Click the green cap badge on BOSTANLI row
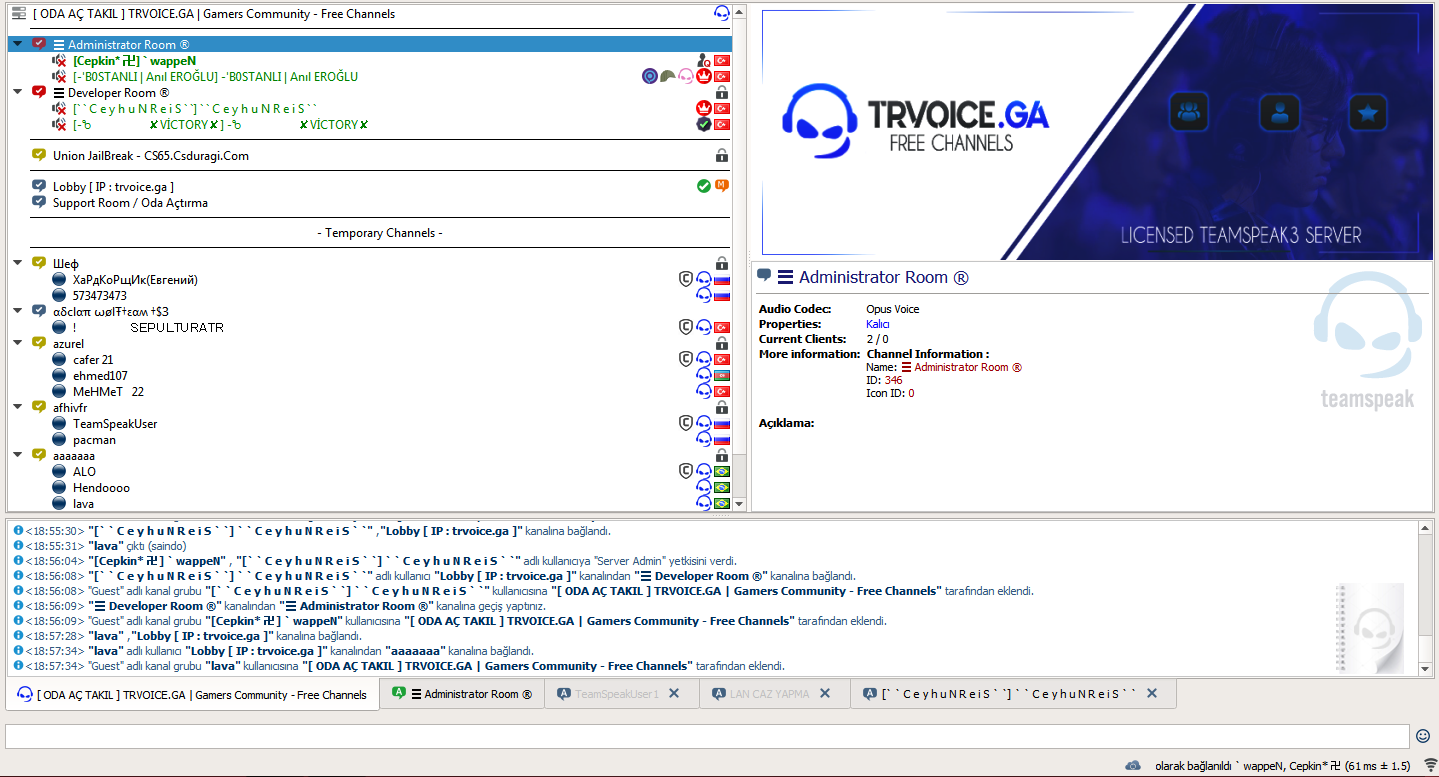1439x777 pixels. 668,77
